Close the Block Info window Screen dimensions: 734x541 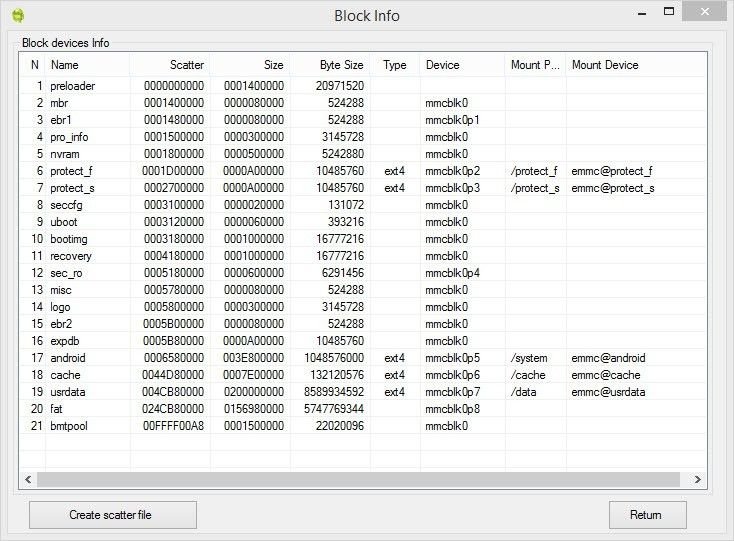(x=705, y=12)
